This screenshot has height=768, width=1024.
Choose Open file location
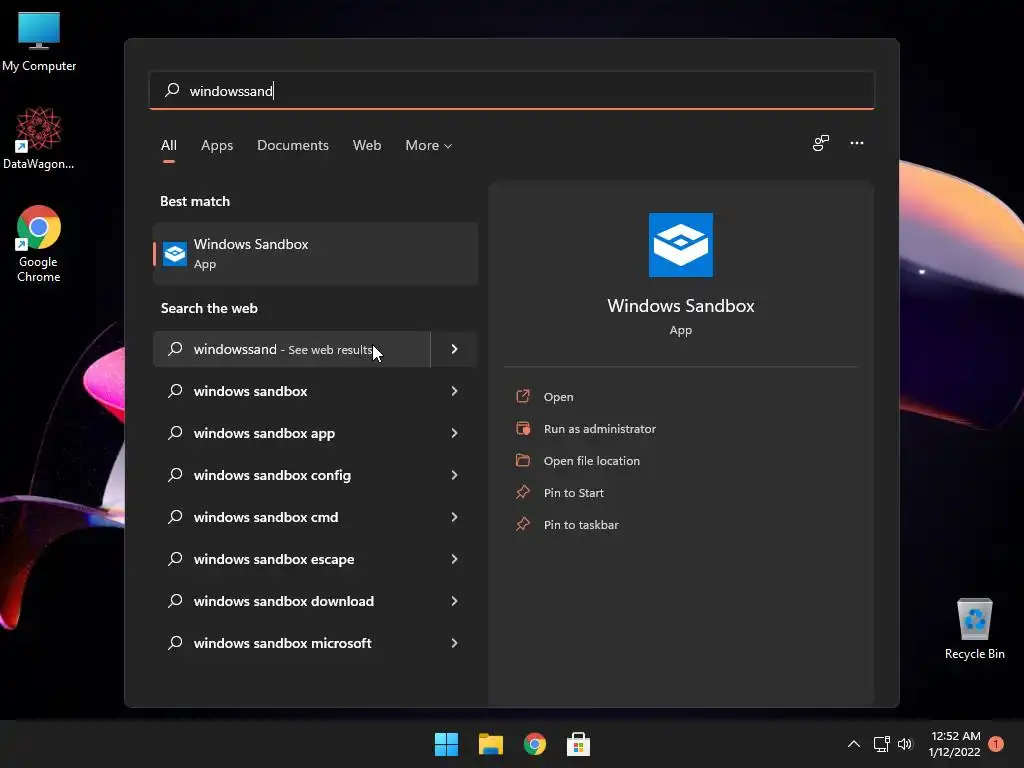(x=592, y=460)
